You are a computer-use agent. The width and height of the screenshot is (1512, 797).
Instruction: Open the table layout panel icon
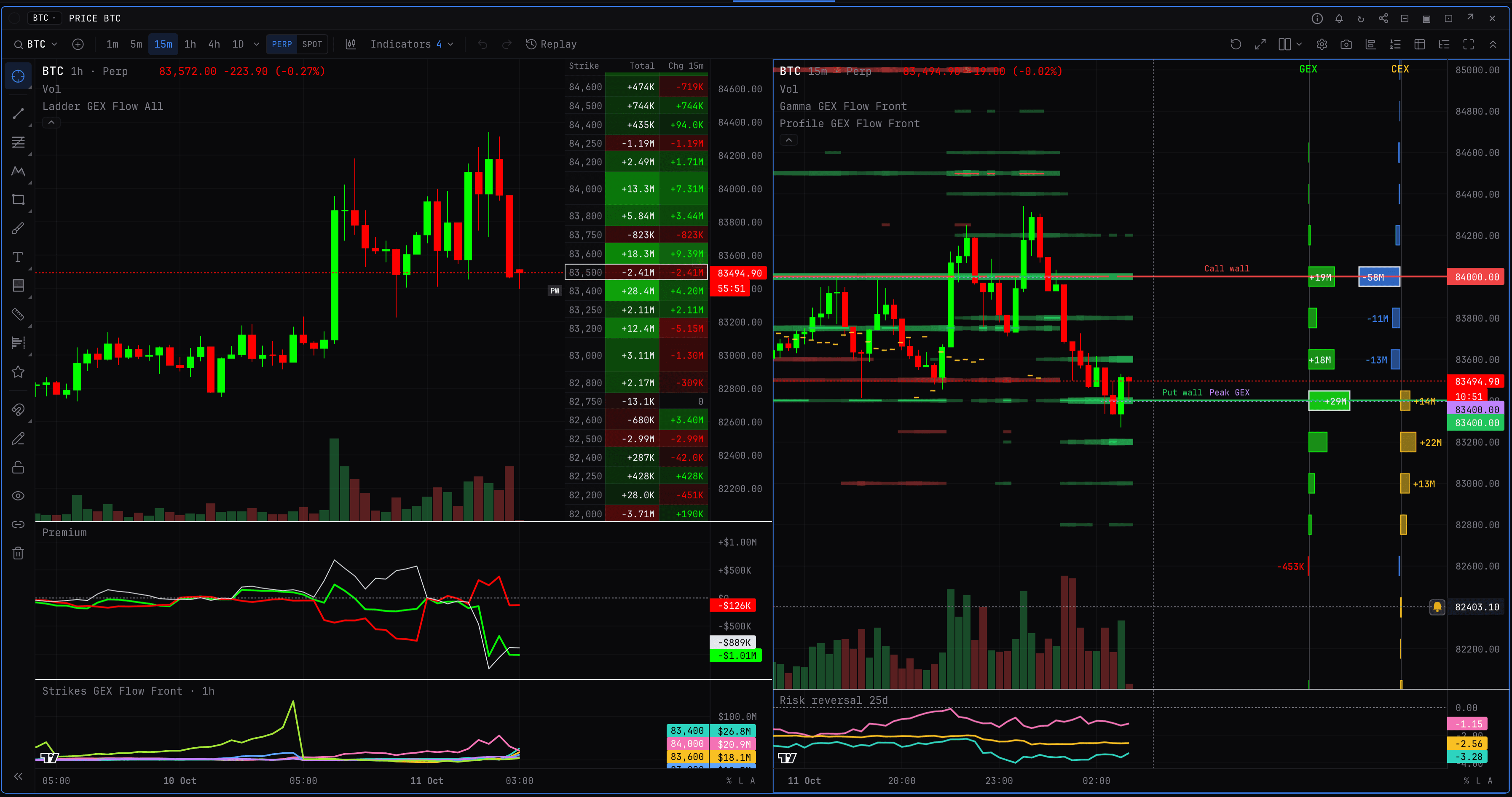pyautogui.click(x=1420, y=44)
